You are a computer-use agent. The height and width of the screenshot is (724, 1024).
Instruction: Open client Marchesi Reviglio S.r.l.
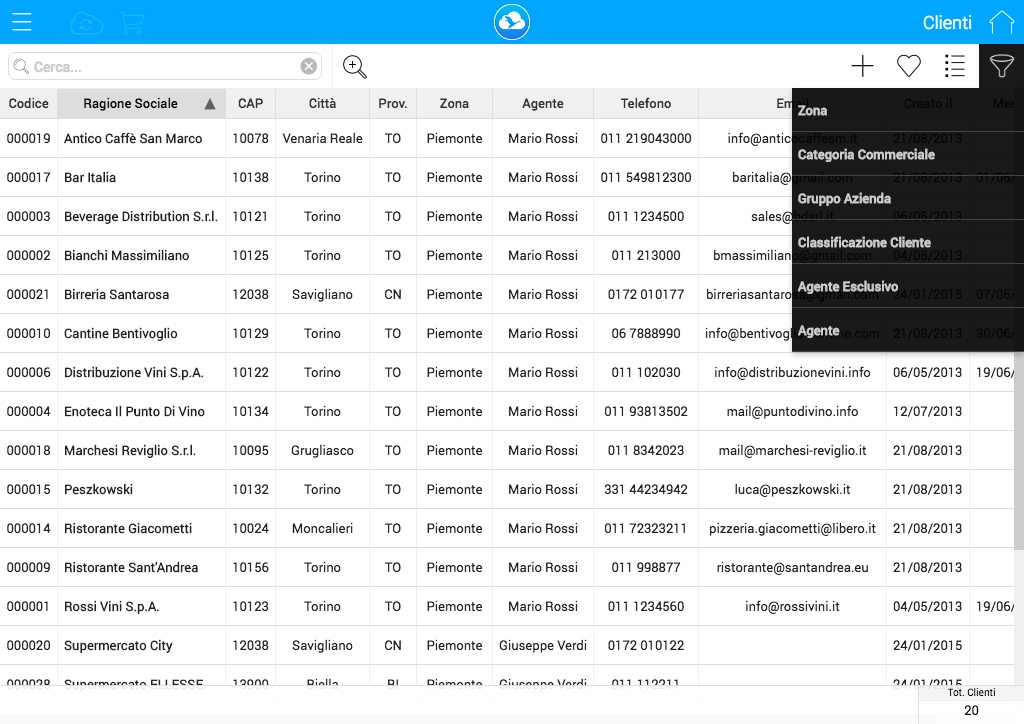[130, 450]
